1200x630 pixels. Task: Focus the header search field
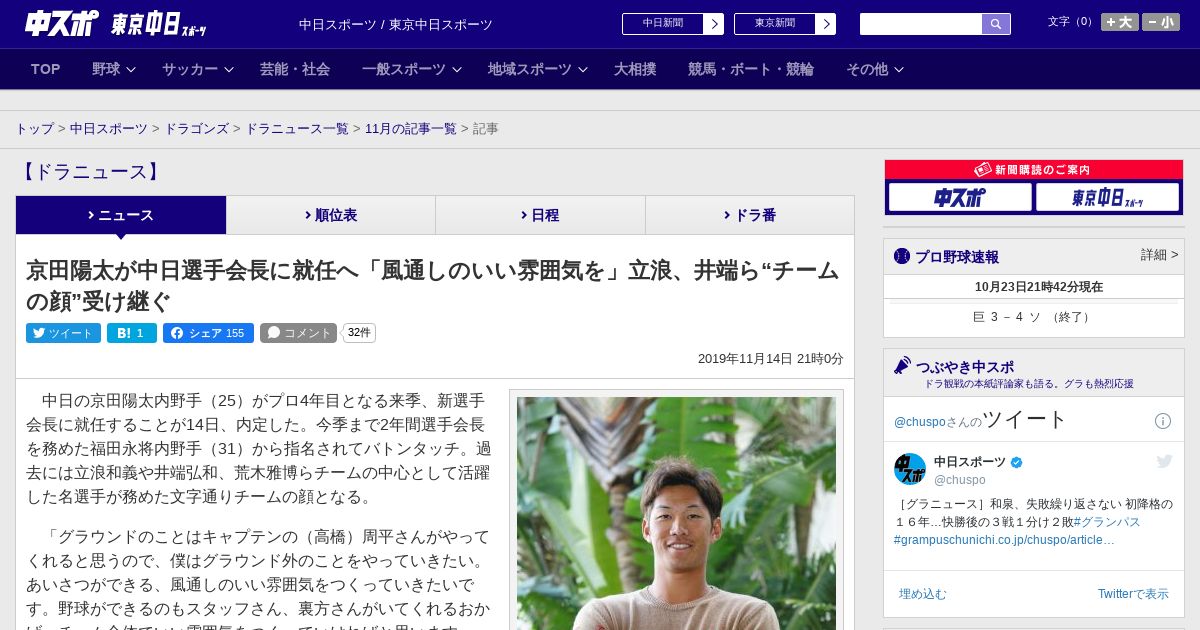tap(921, 24)
